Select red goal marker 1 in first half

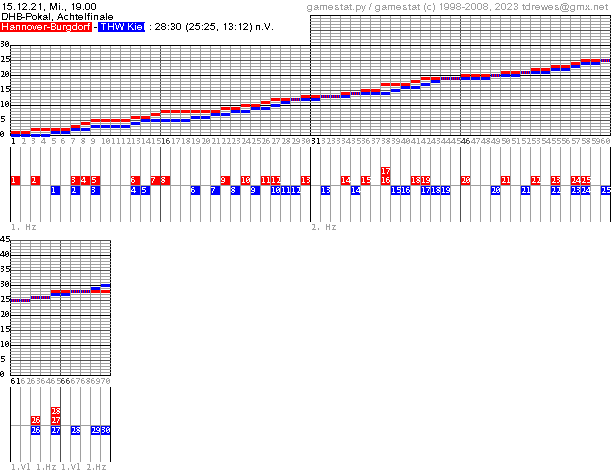point(15,180)
